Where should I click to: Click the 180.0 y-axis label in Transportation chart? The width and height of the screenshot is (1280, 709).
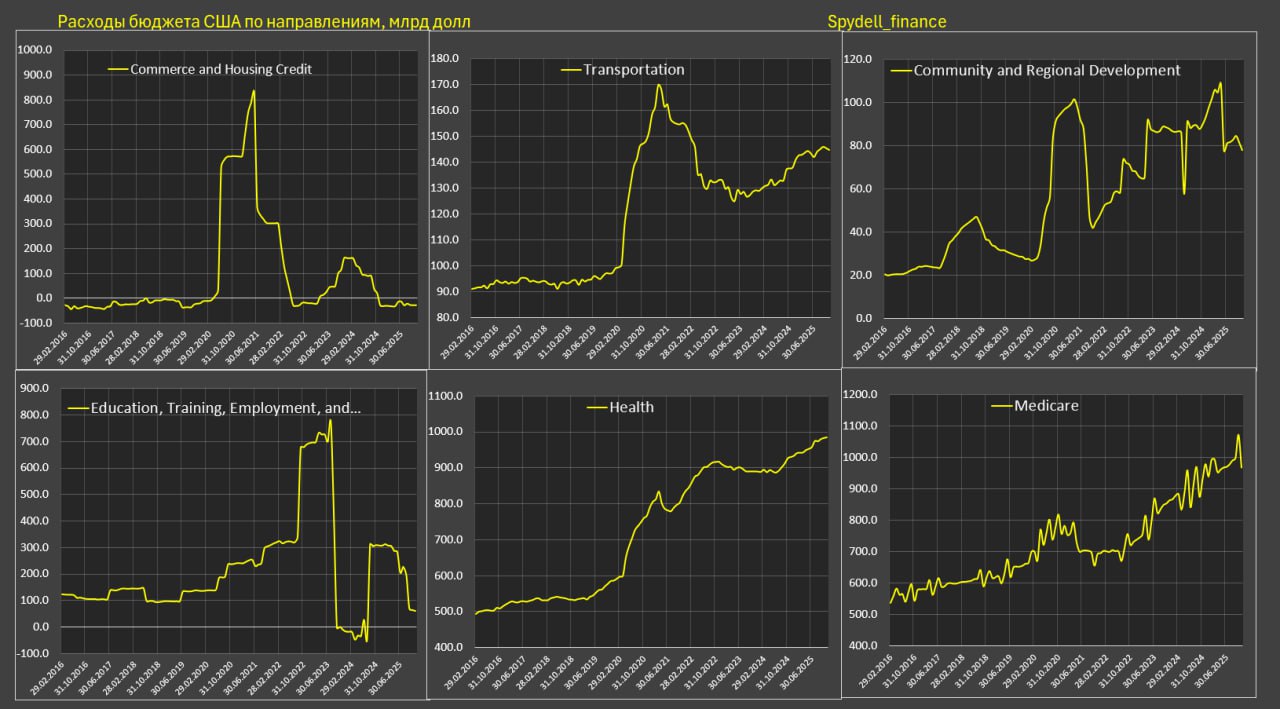pos(445,59)
